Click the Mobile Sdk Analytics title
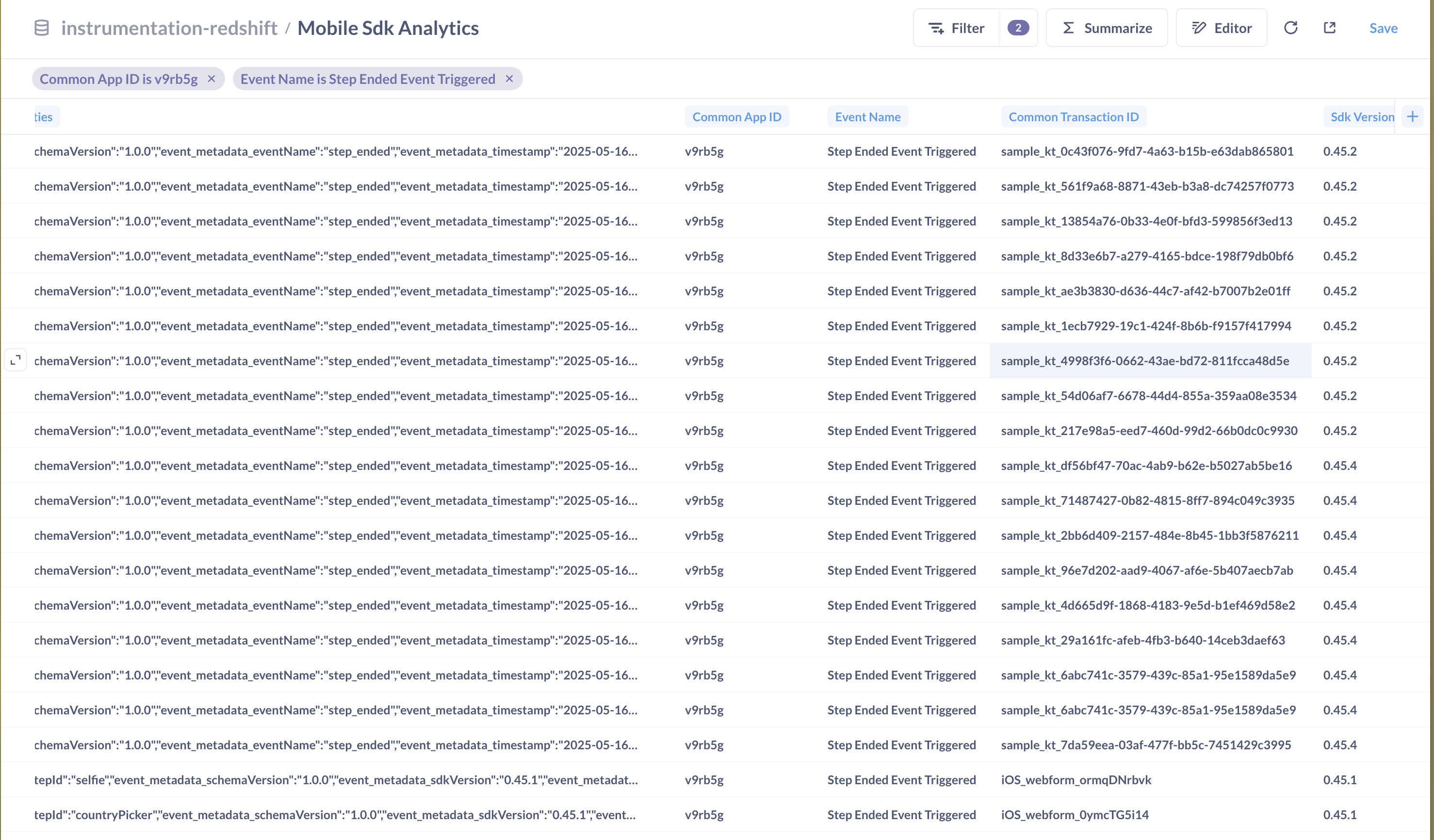 [388, 27]
